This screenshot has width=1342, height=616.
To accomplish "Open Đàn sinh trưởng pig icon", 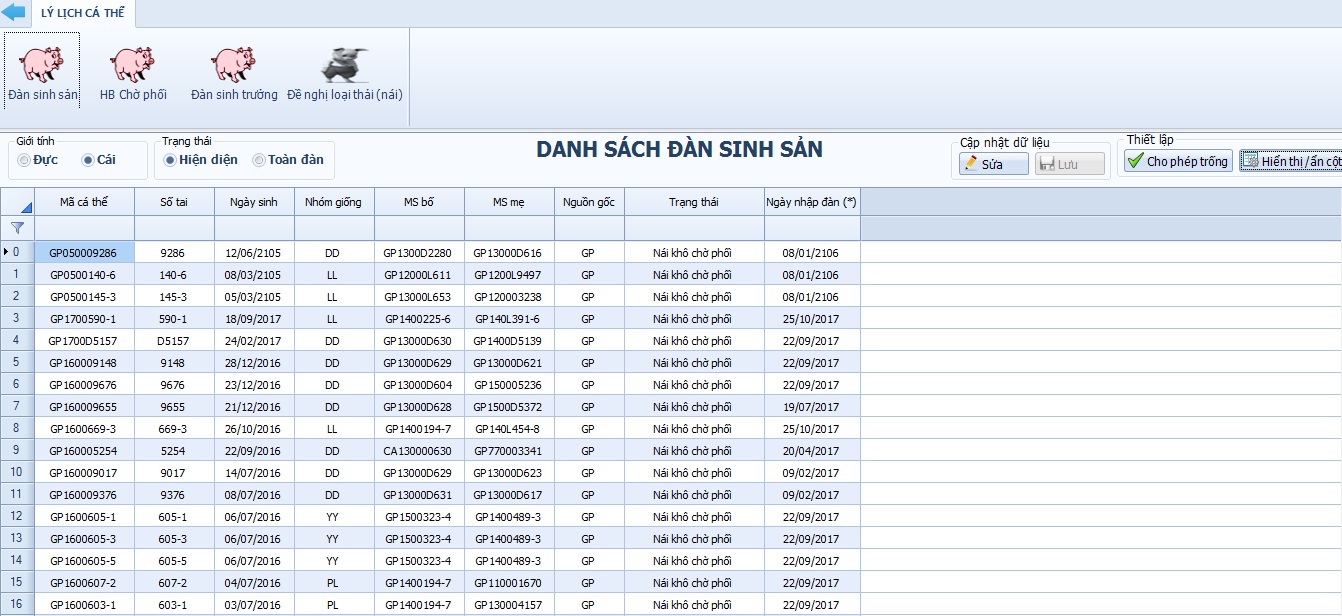I will pos(234,65).
